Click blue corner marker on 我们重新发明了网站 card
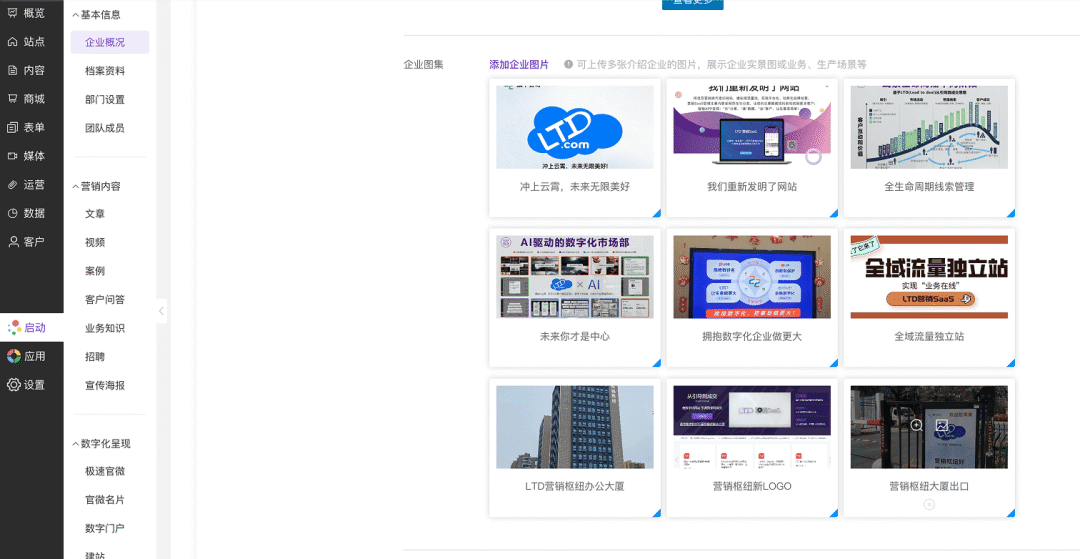This screenshot has width=1080, height=559. click(x=834, y=213)
